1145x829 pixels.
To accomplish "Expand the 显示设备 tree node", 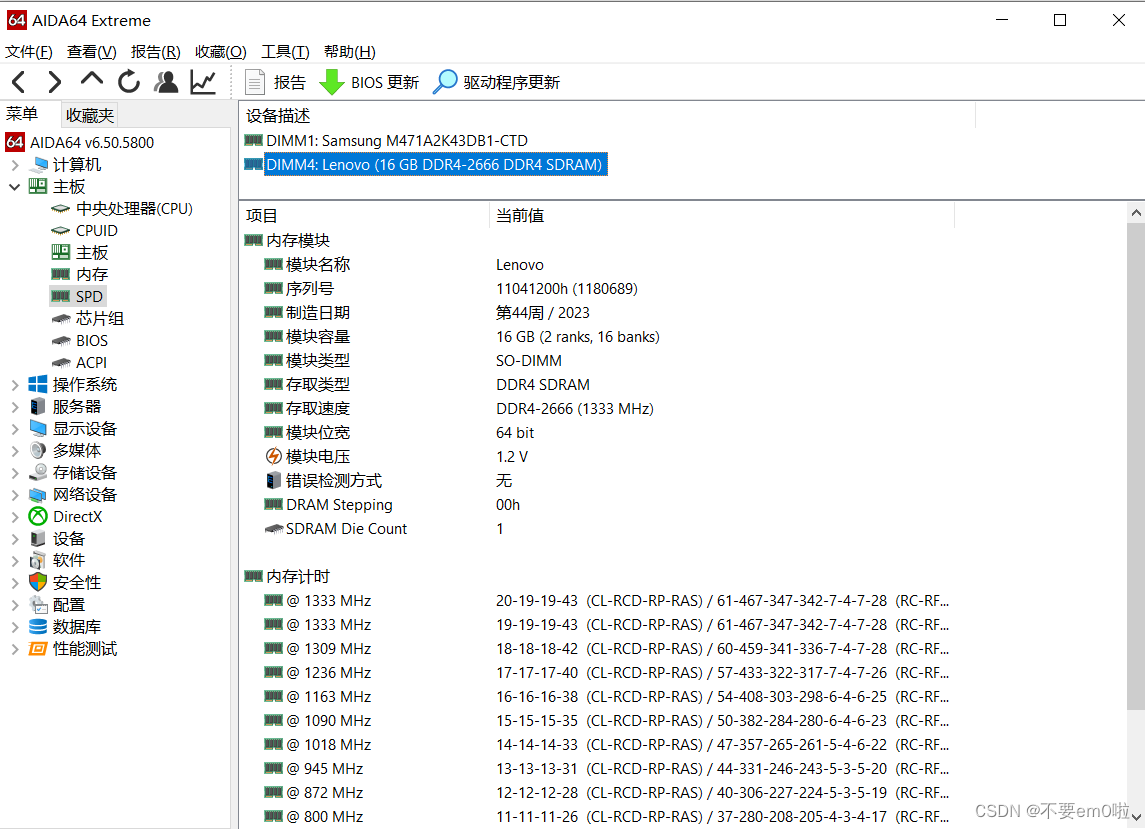I will [15, 429].
